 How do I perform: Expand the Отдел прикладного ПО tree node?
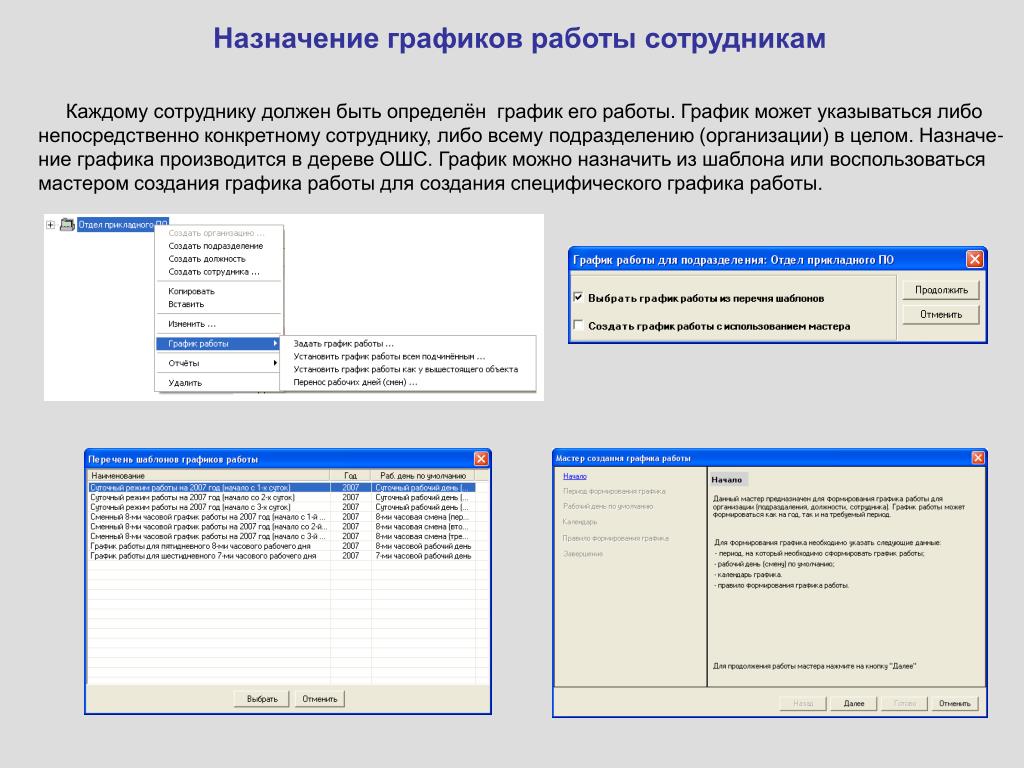coord(50,225)
